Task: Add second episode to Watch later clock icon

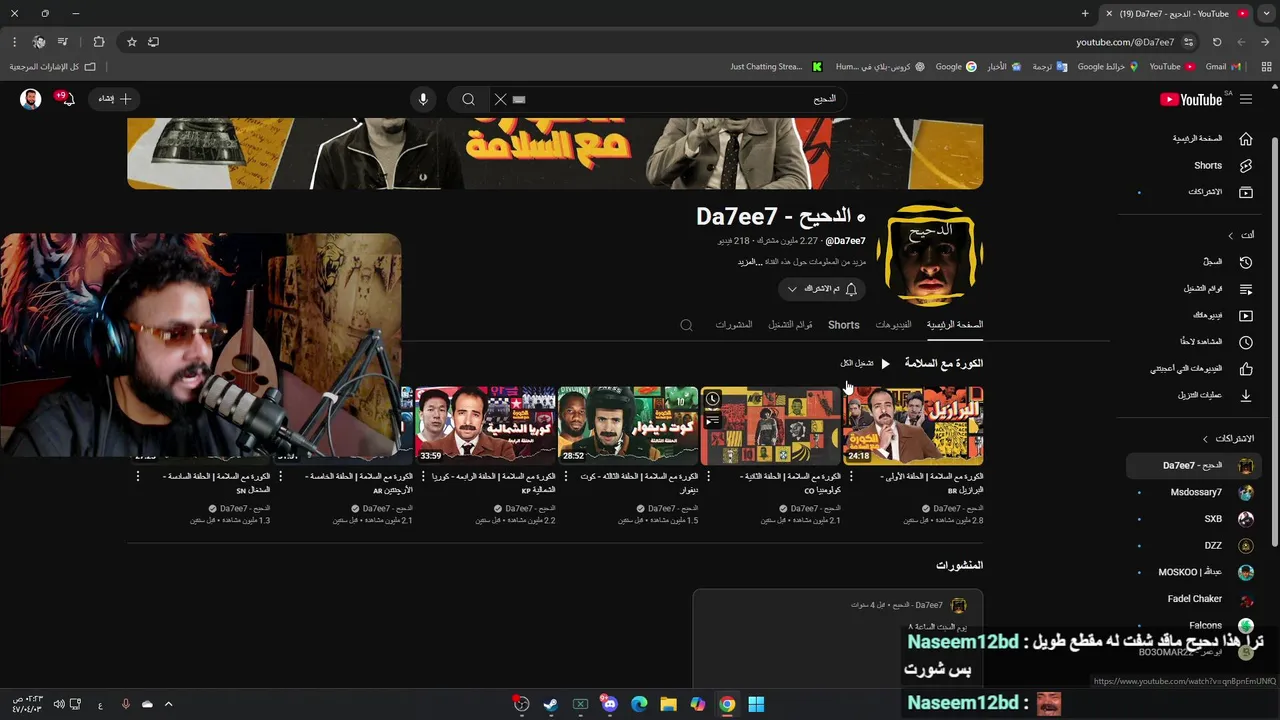Action: tap(712, 399)
